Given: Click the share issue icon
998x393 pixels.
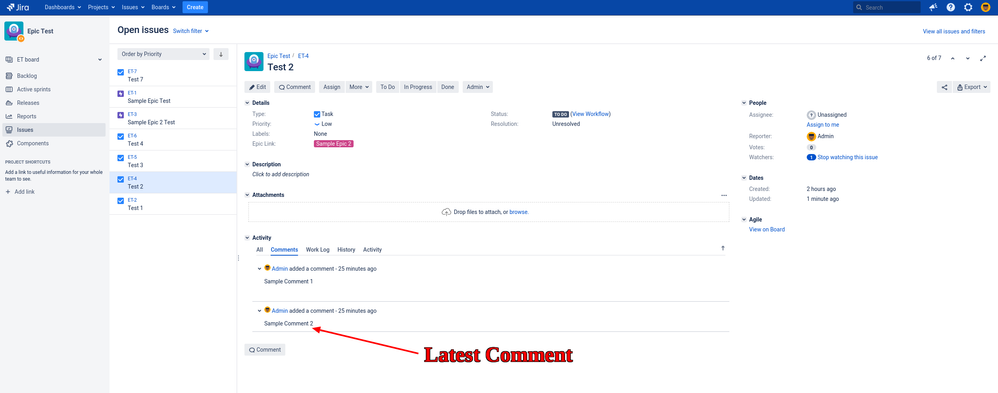Looking at the screenshot, I should pyautogui.click(x=944, y=87).
